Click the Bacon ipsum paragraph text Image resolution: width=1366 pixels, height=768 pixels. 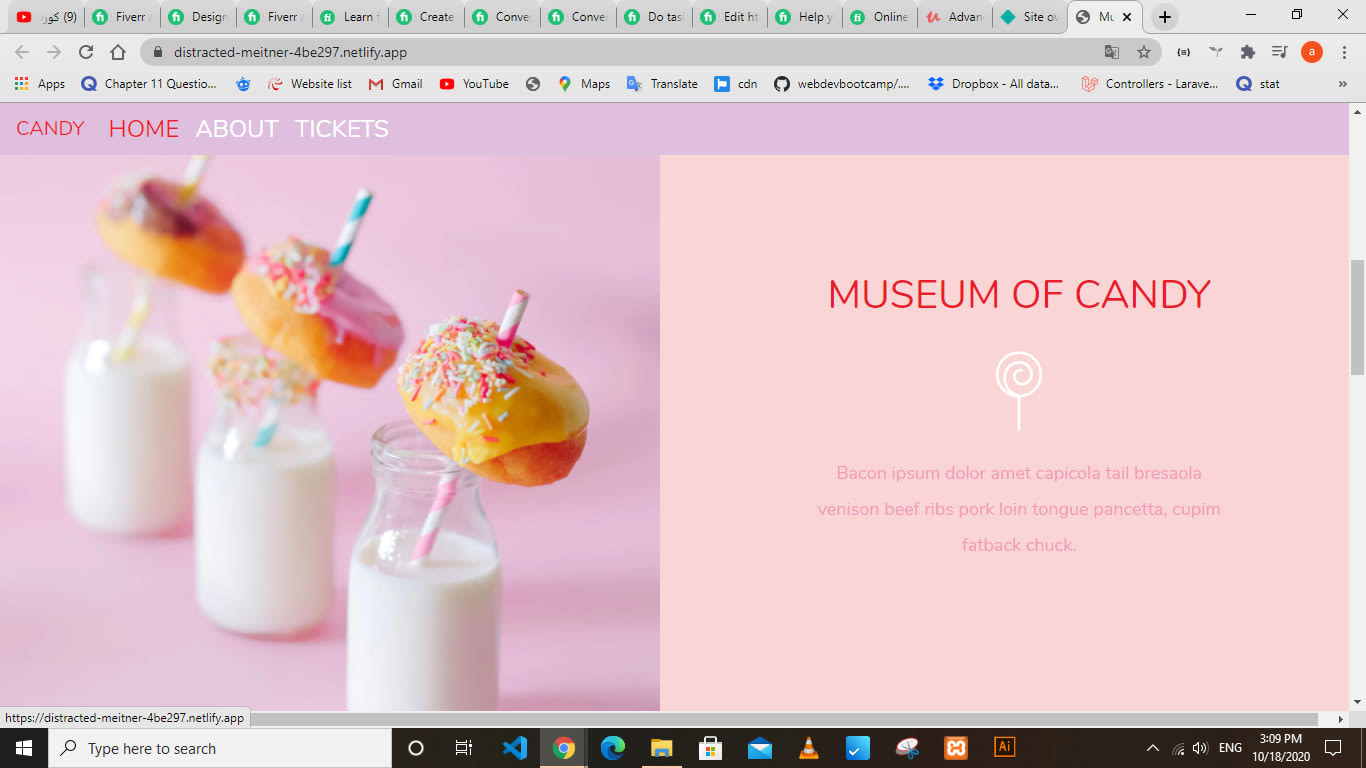click(1019, 509)
